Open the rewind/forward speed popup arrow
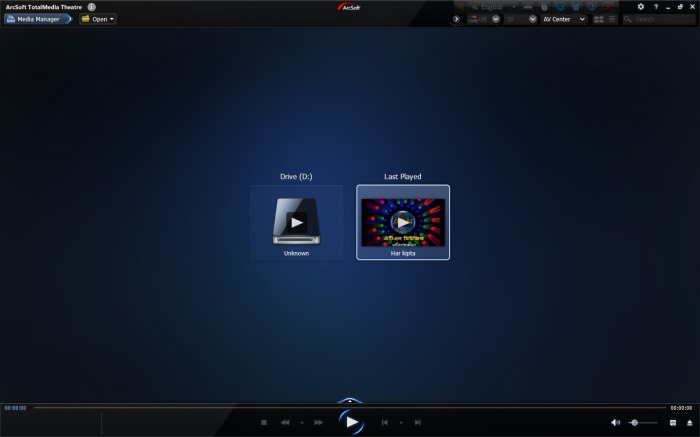This screenshot has width=700, height=437. [302, 422]
